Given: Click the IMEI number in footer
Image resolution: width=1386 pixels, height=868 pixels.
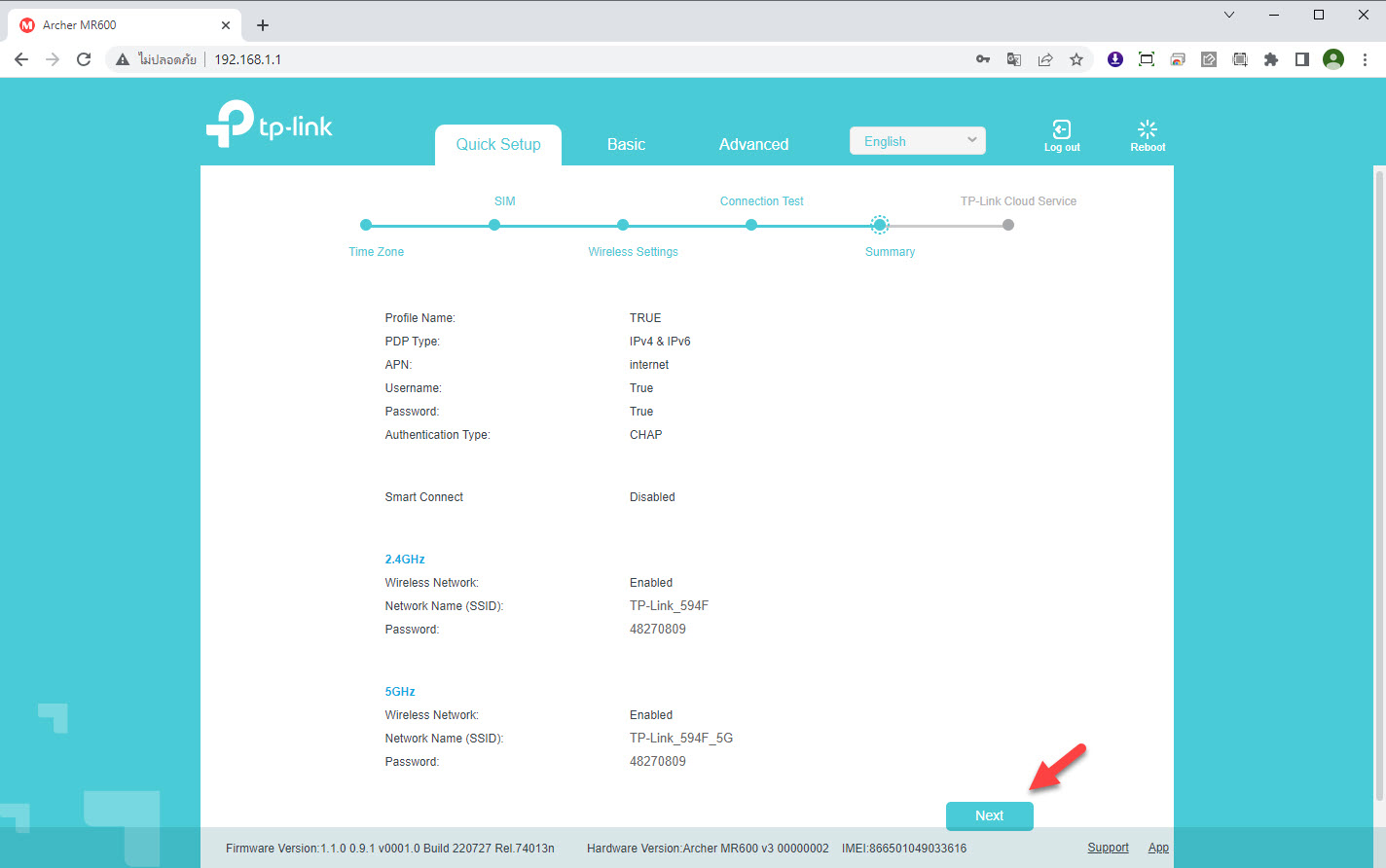Looking at the screenshot, I should tap(904, 849).
